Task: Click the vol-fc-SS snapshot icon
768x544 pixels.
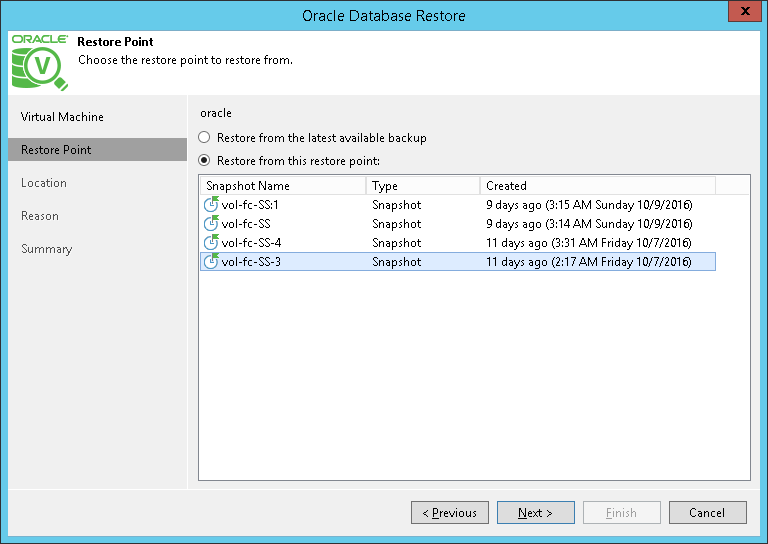Action: (210, 224)
